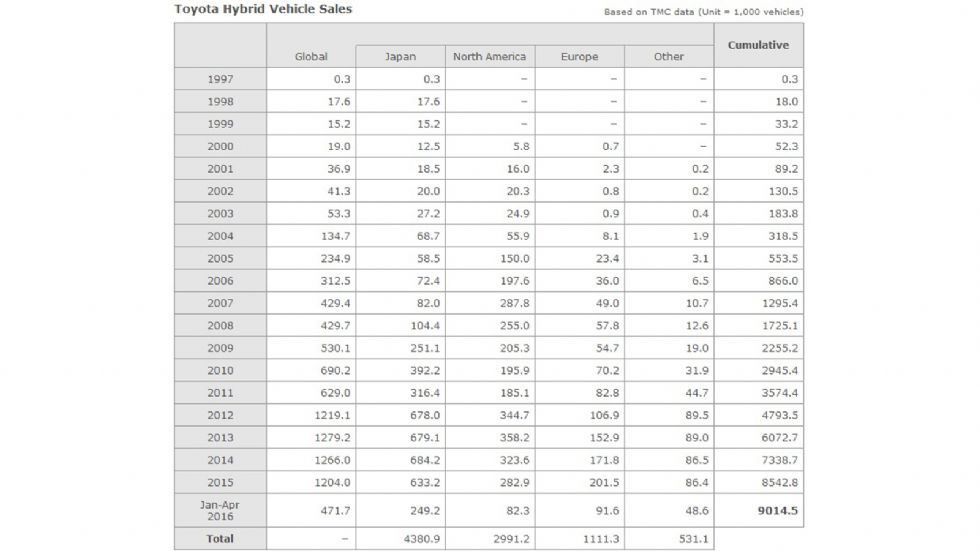Click the North America column header
The width and height of the screenshot is (980, 551).
click(489, 56)
